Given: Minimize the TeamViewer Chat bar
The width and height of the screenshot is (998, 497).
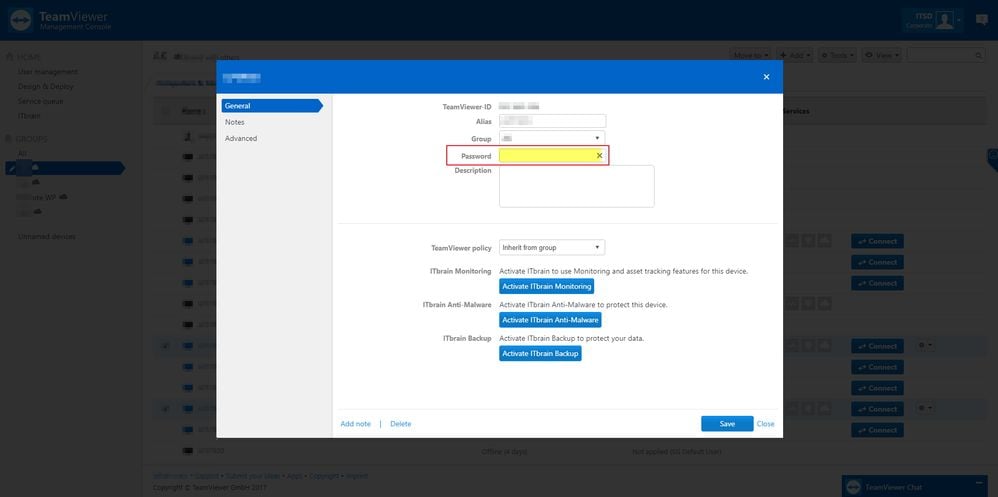Looking at the screenshot, I should [x=978, y=481].
